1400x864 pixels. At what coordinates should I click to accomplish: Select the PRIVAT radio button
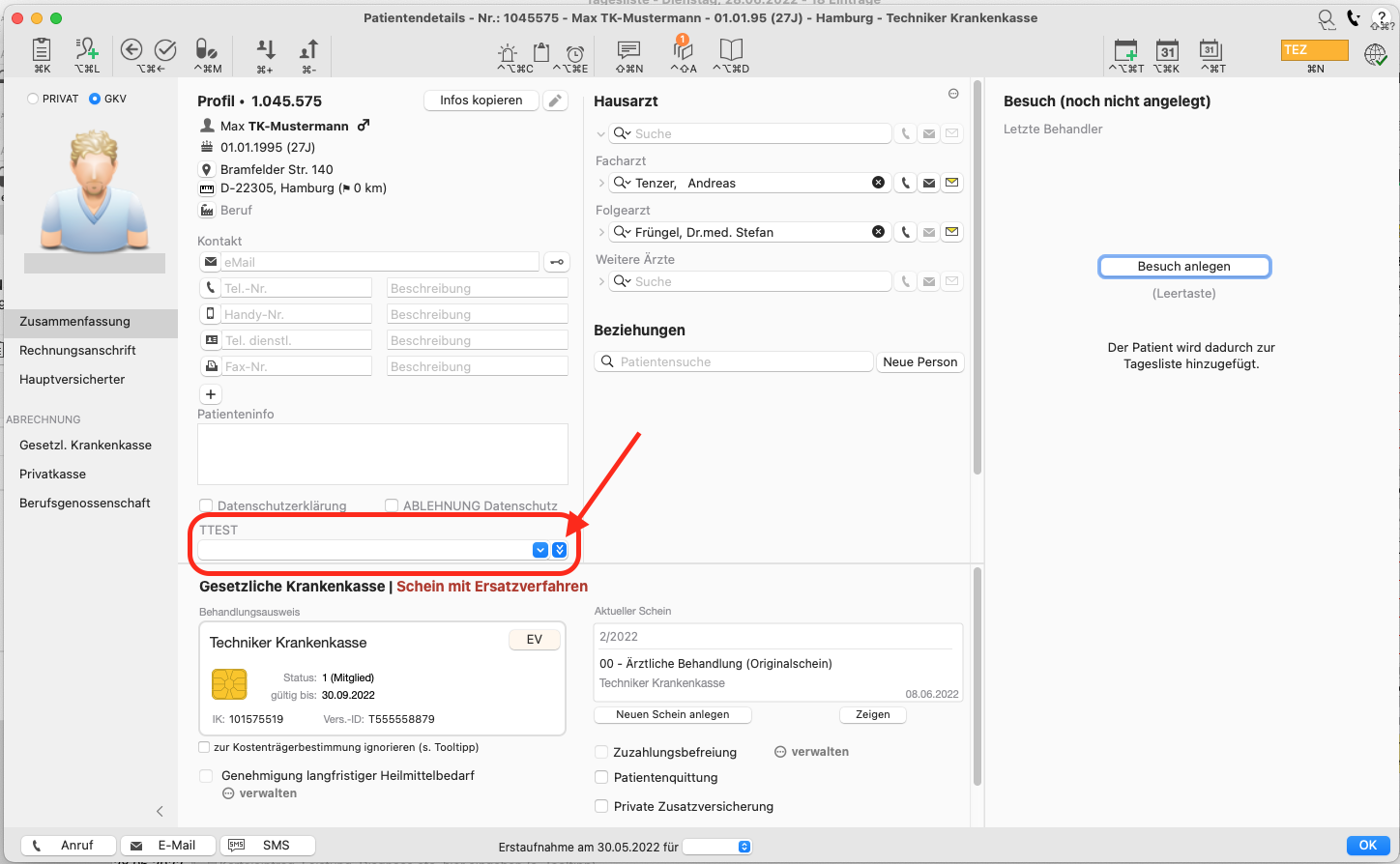33,99
